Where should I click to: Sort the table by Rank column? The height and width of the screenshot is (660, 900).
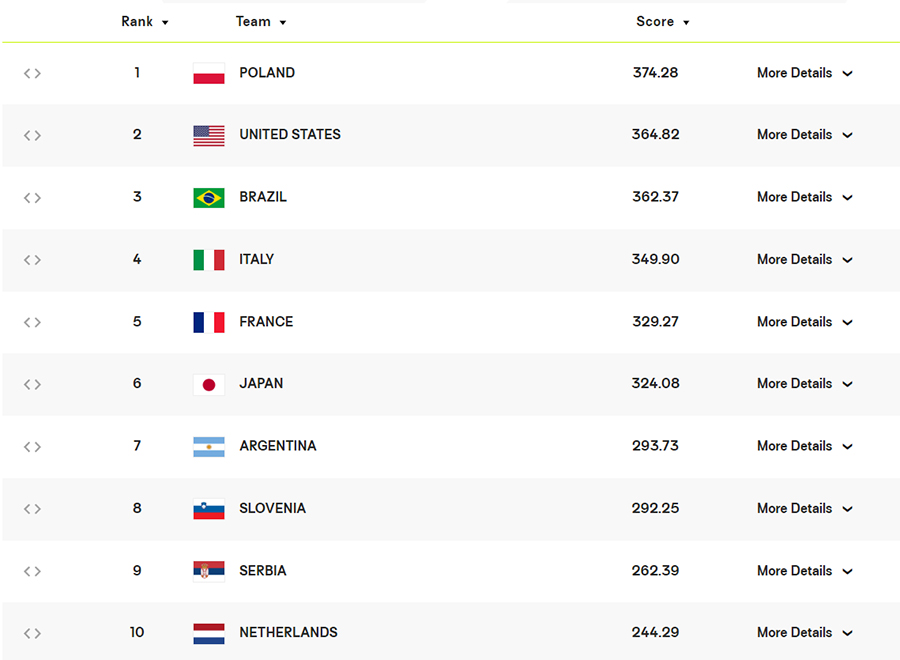click(145, 22)
